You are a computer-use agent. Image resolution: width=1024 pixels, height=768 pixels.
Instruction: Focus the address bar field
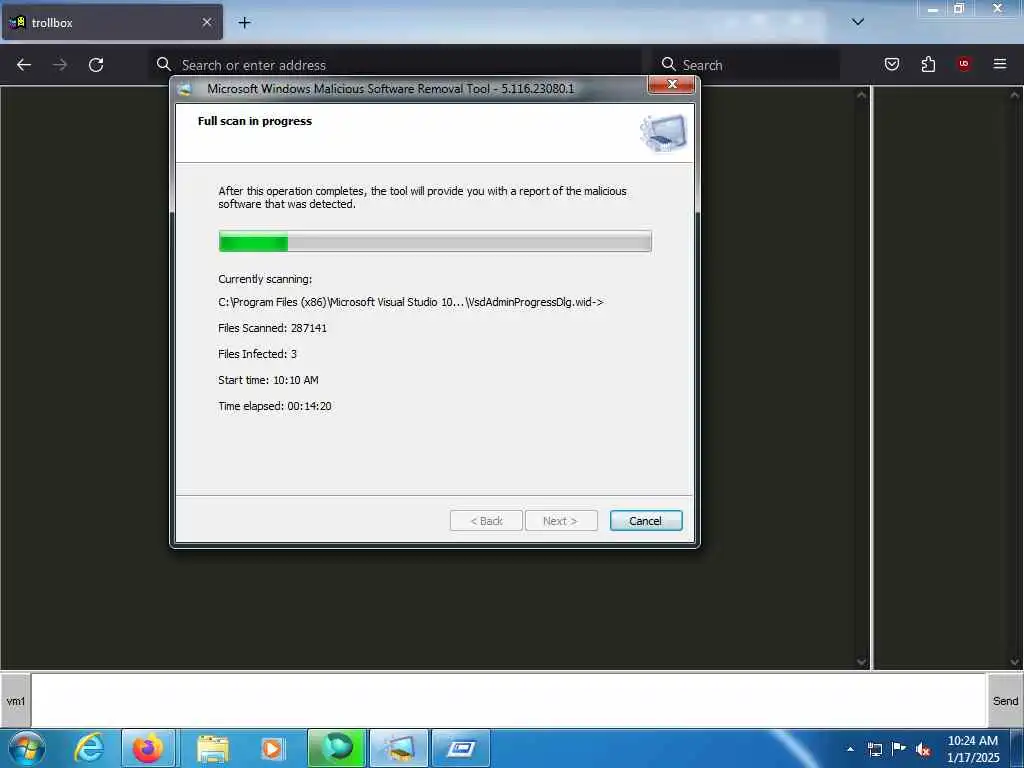(395, 65)
